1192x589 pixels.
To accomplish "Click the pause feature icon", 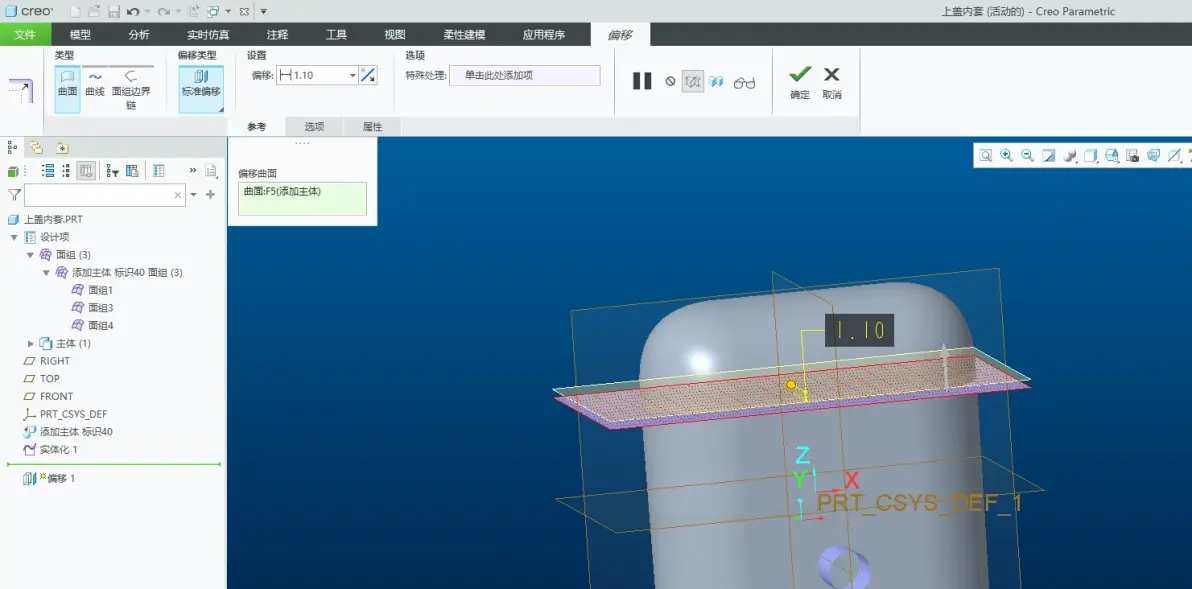I will click(642, 81).
